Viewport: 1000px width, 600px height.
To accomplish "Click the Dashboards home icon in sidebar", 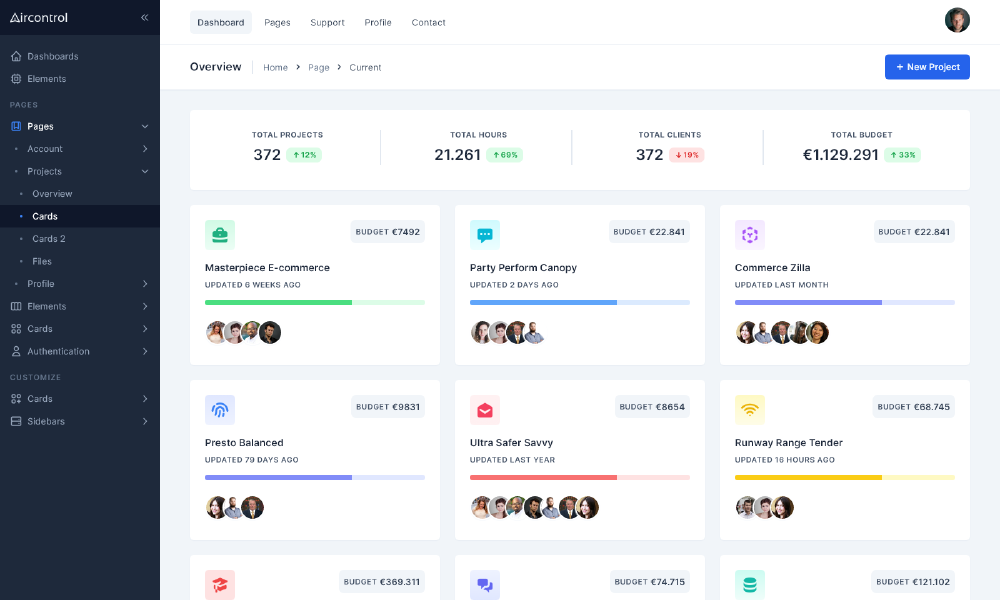I will [16, 56].
